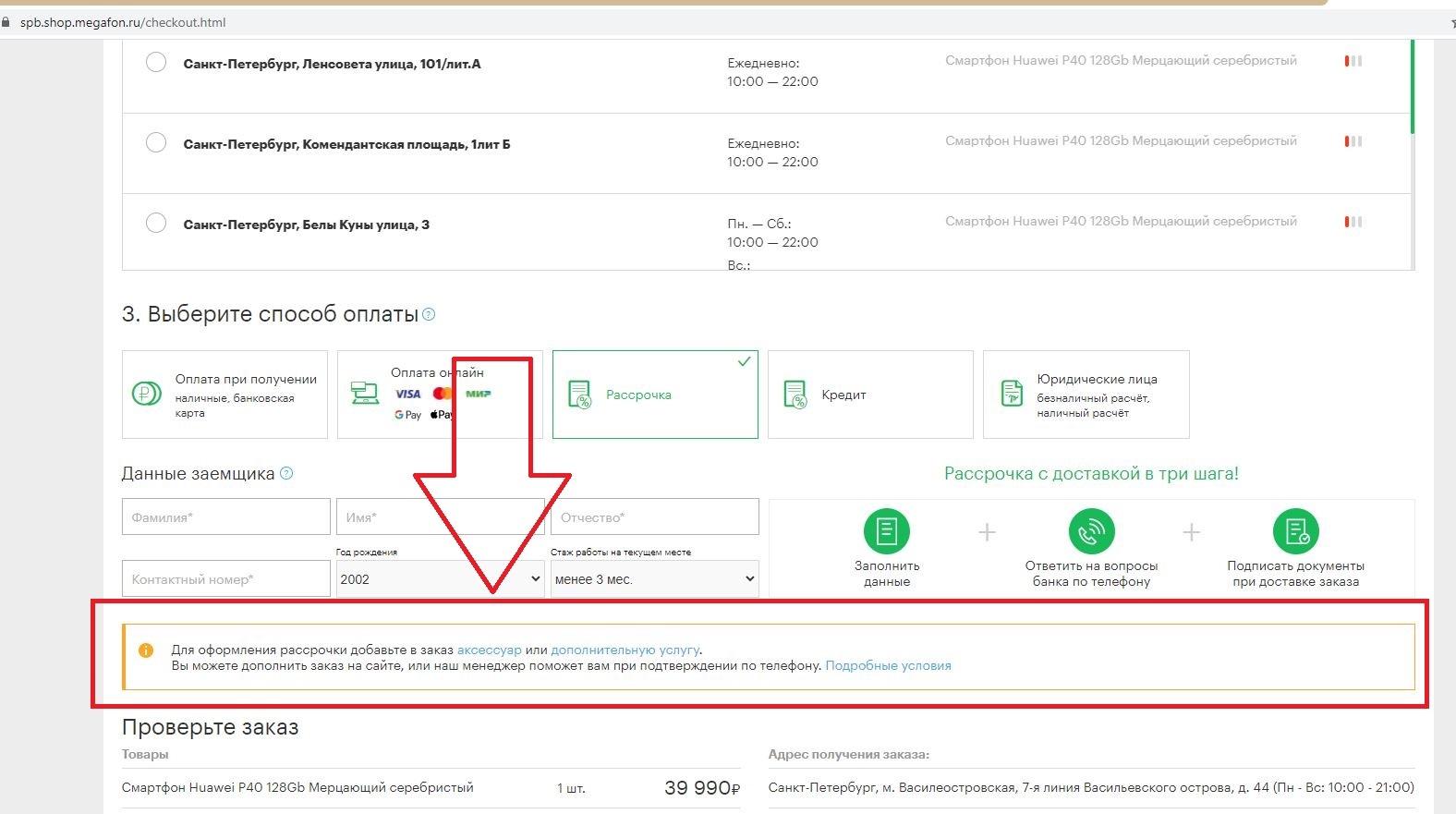This screenshot has height=814, width=1456.
Task: Choose Рассрочка payment option
Action: point(655,395)
